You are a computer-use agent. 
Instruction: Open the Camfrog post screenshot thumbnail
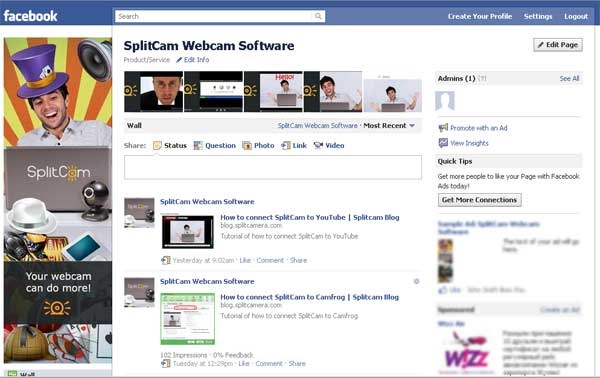188,319
